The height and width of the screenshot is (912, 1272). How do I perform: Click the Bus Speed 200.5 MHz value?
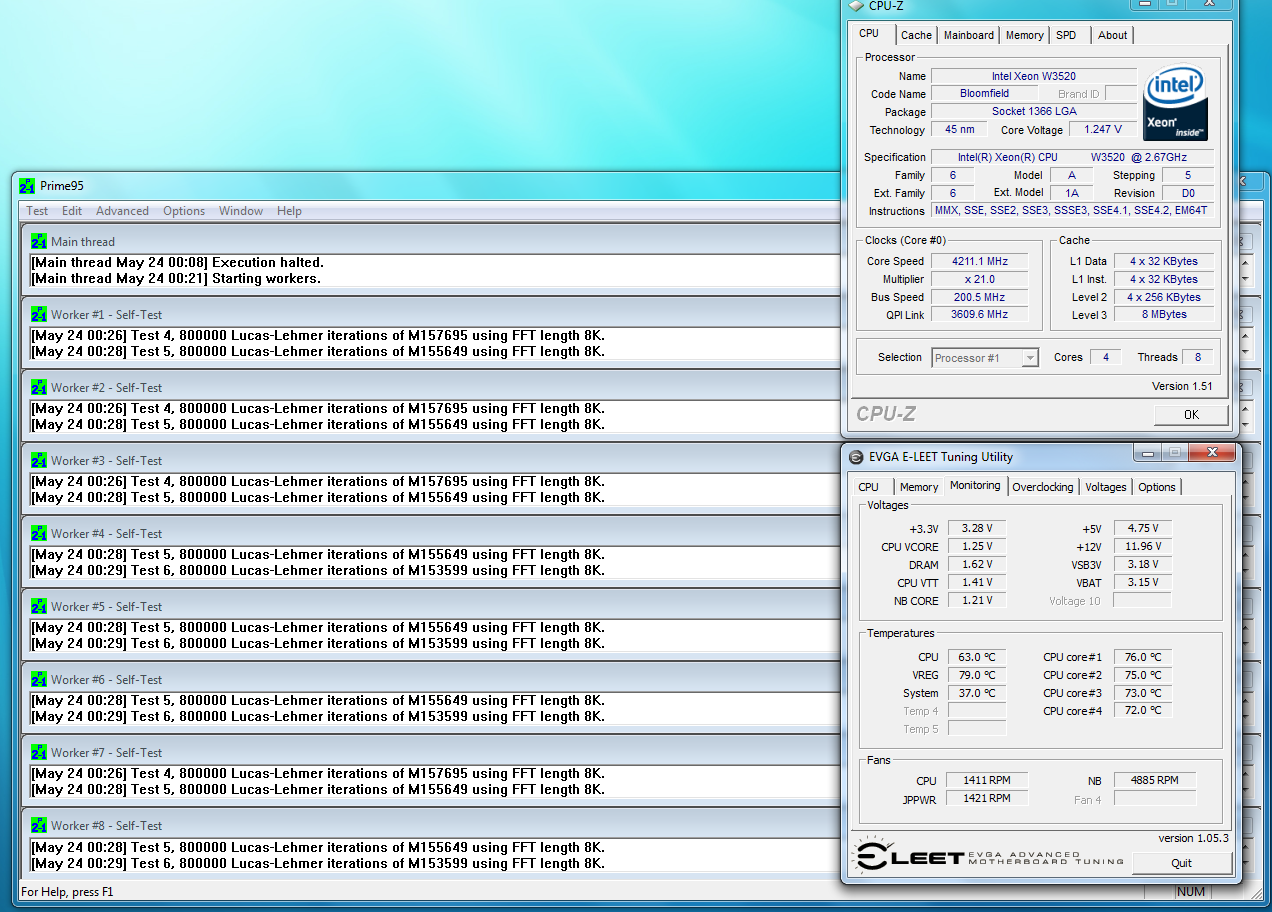tap(982, 297)
